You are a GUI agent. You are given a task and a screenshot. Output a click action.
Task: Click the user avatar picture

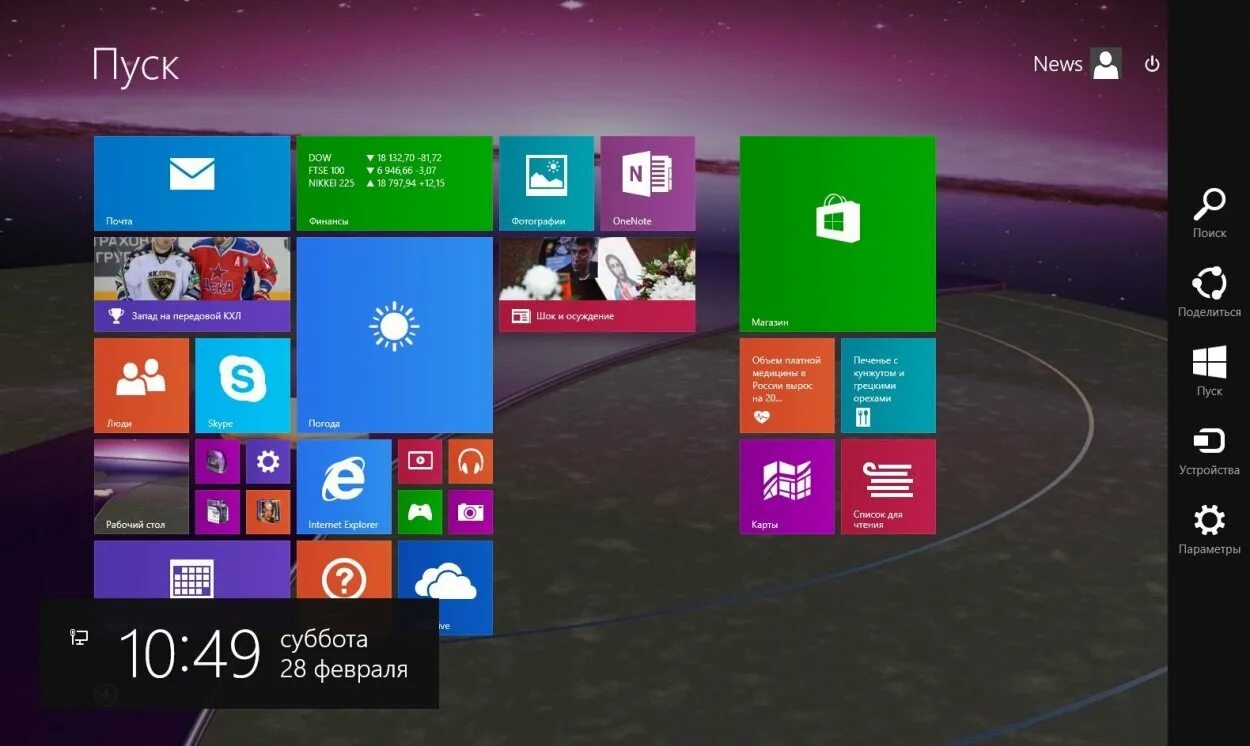pyautogui.click(x=1106, y=64)
